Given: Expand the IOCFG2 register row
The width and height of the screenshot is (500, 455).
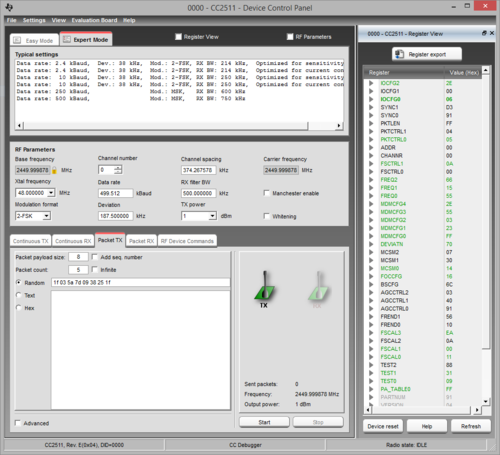Looking at the screenshot, I should [371, 83].
